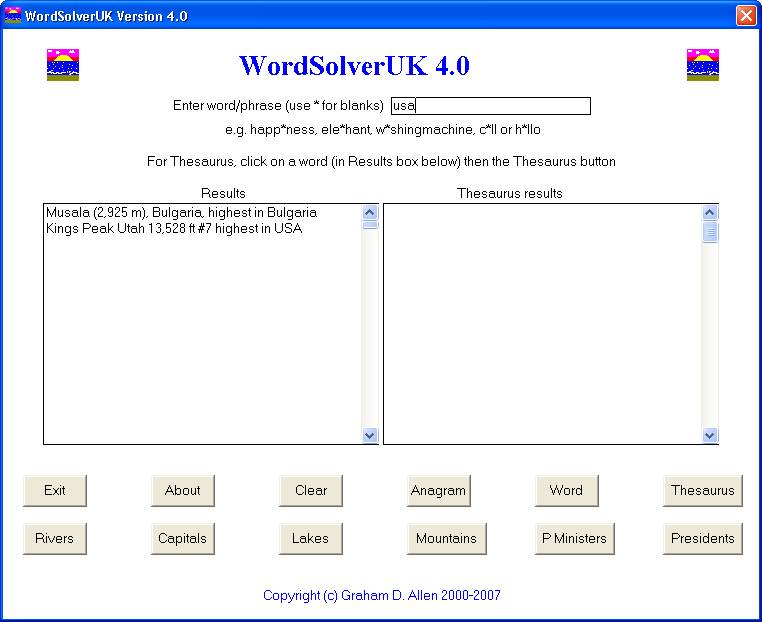Search Capitals with the button
This screenshot has height=622, width=762.
(183, 539)
